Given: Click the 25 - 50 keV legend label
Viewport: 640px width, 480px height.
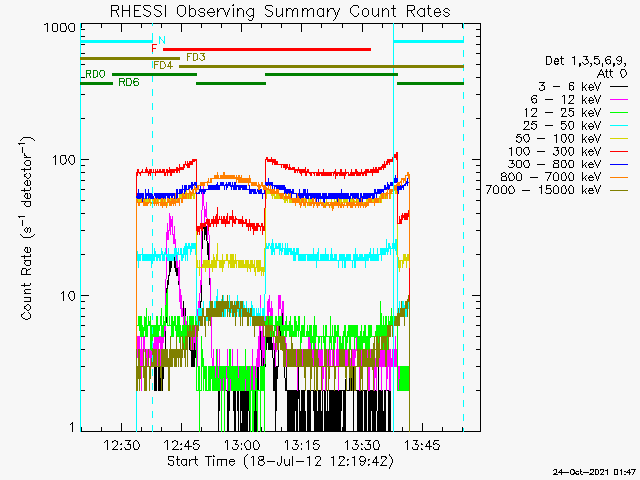Looking at the screenshot, I should click(x=562, y=125).
